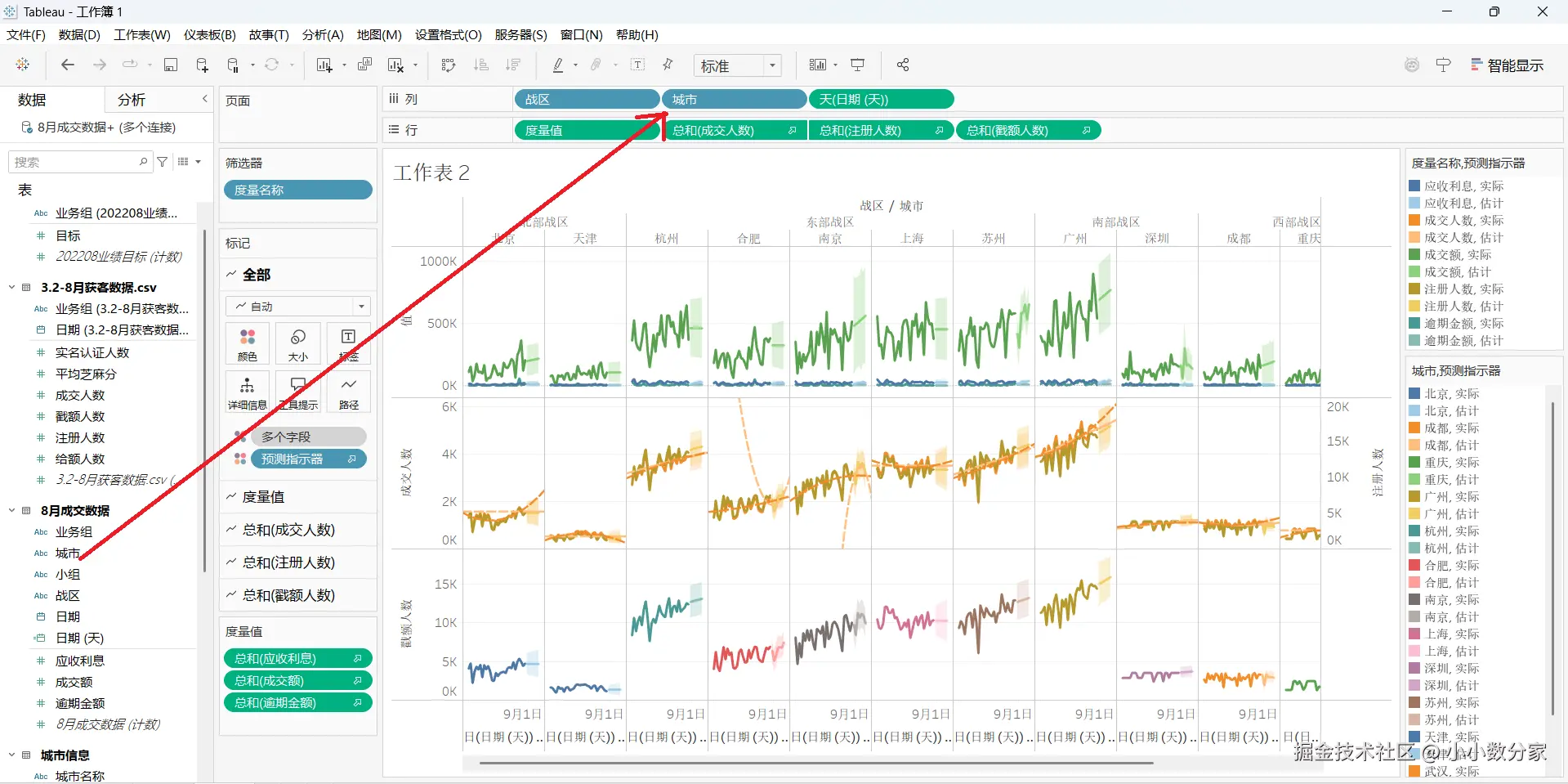Switch to the 分析 pane tab

point(131,100)
